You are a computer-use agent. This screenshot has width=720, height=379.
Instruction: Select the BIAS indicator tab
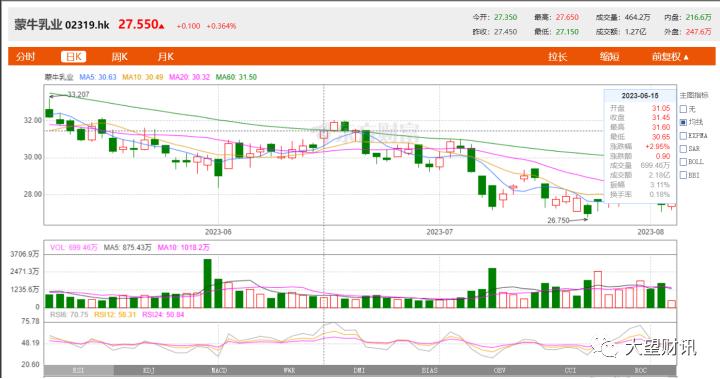[x=429, y=370]
